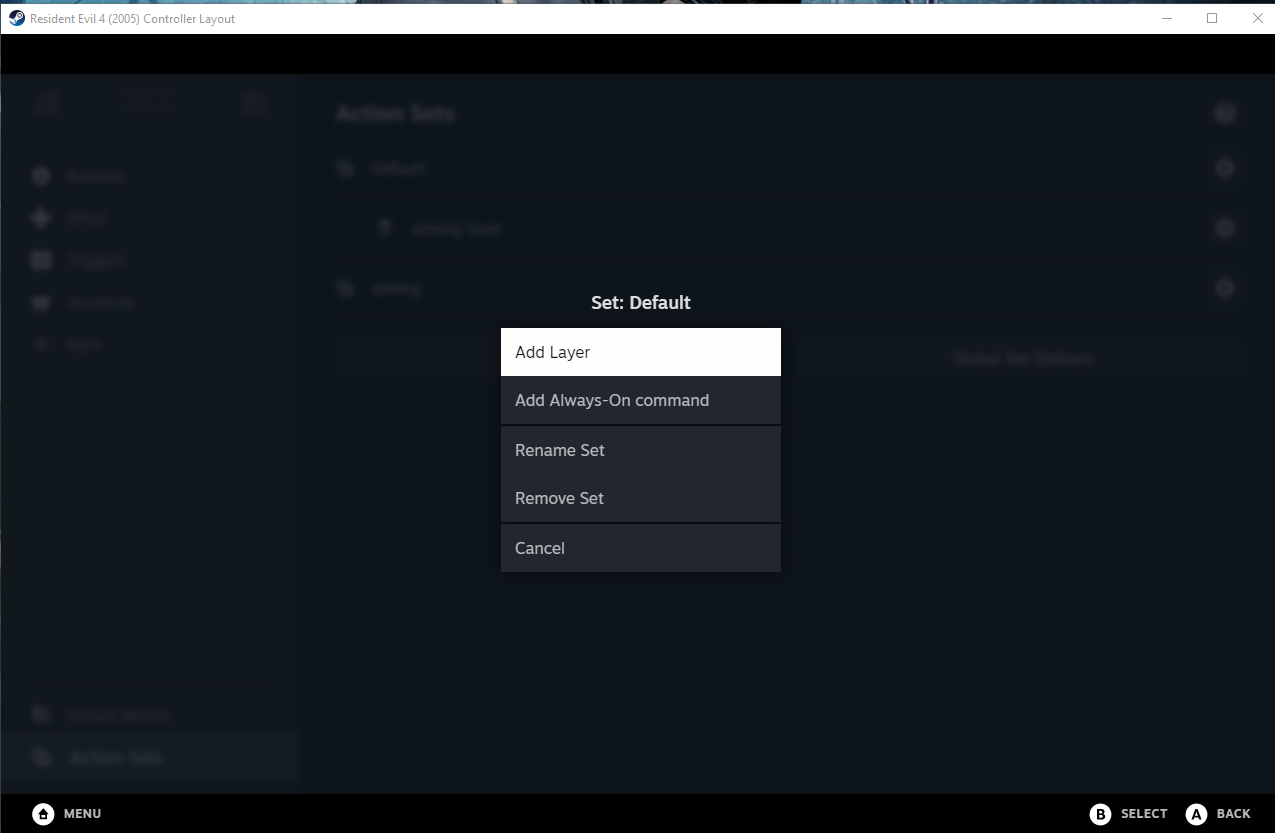The image size is (1275, 833).
Task: Select the Action Sets sidebar entry
Action: tap(150, 757)
